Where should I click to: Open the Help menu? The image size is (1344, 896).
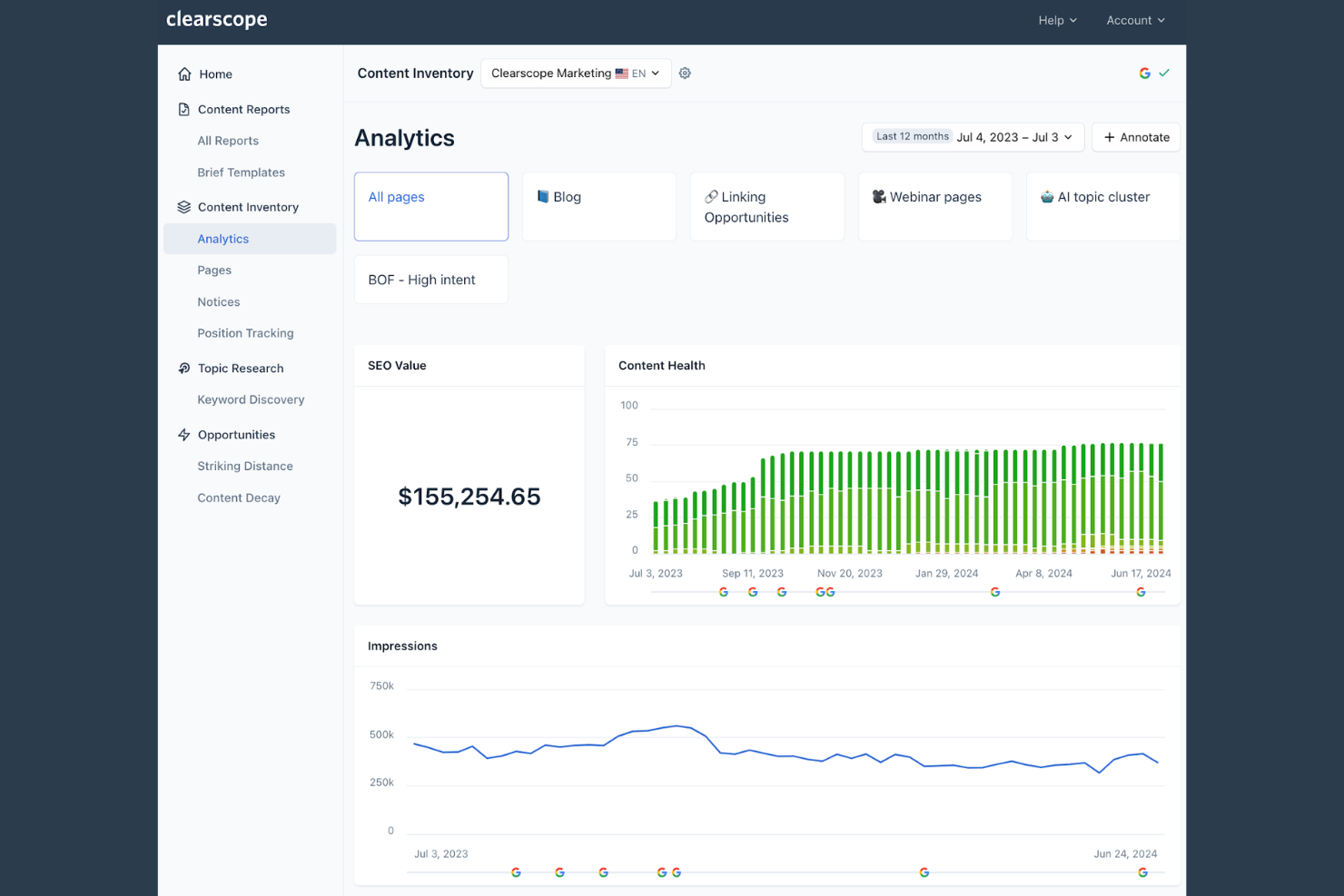(x=1056, y=19)
